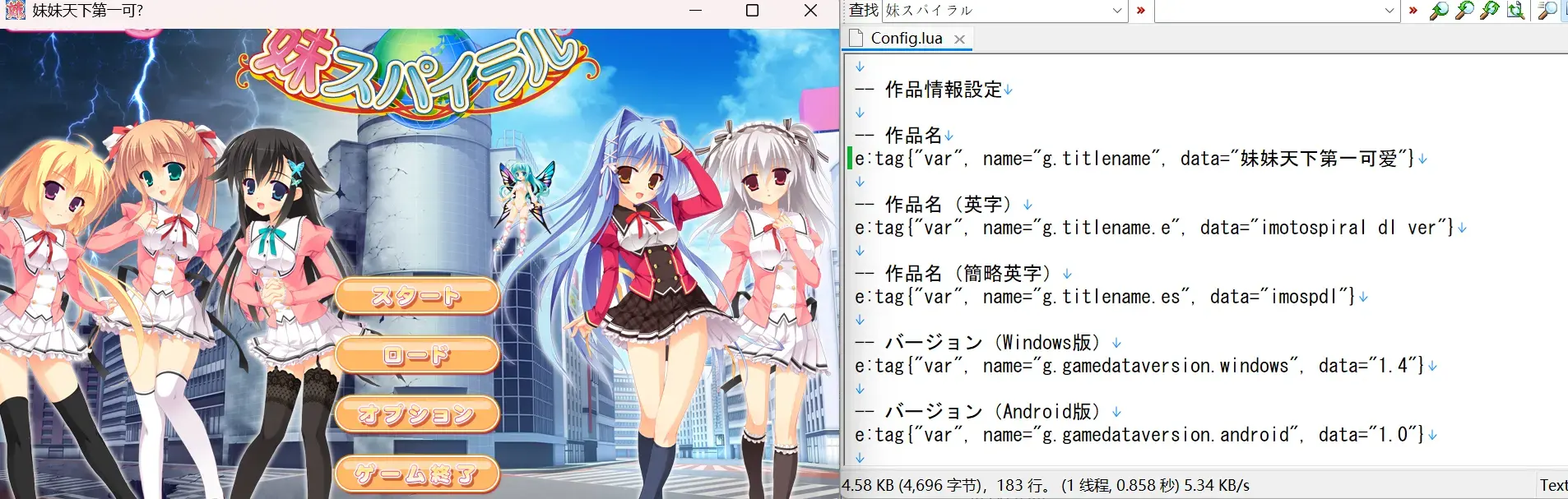The height and width of the screenshot is (499, 1568).
Task: Click the ロード (Load) button
Action: [417, 355]
